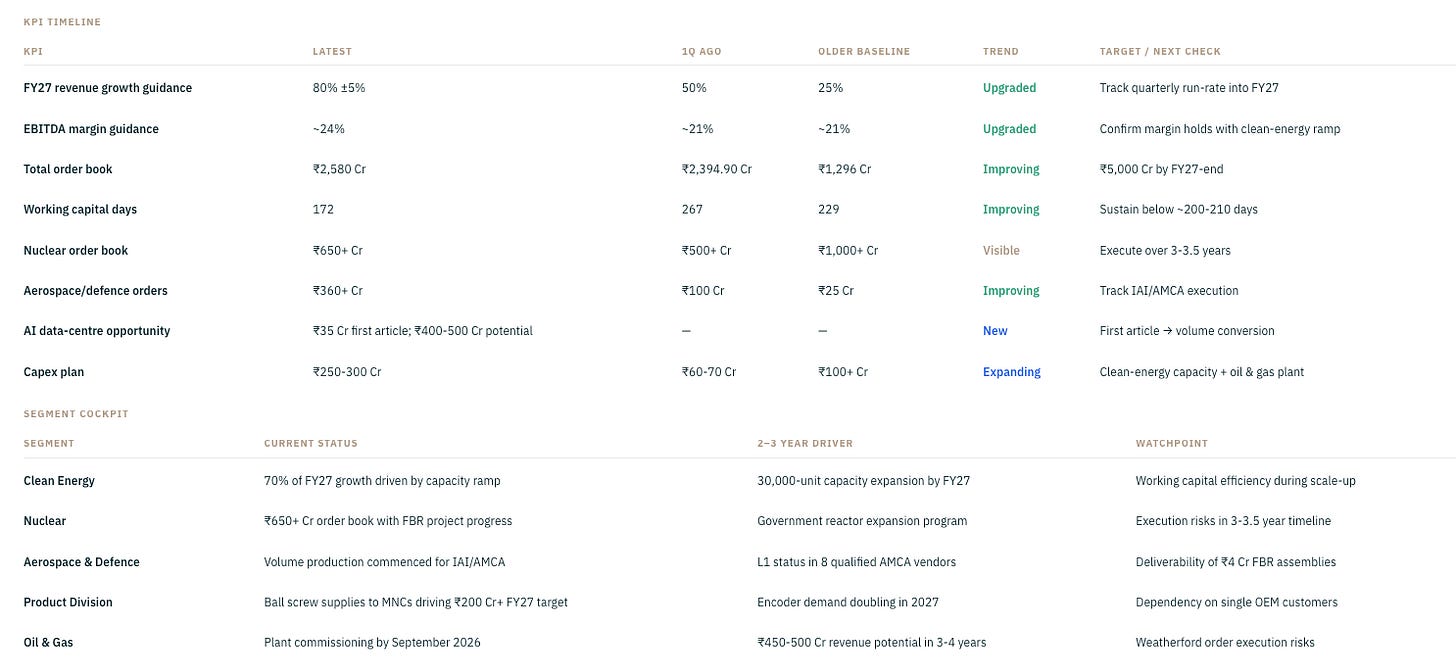This screenshot has height=671, width=1456.
Task: Select the Aerospace & Defence segment label
Action: pyautogui.click(x=82, y=562)
